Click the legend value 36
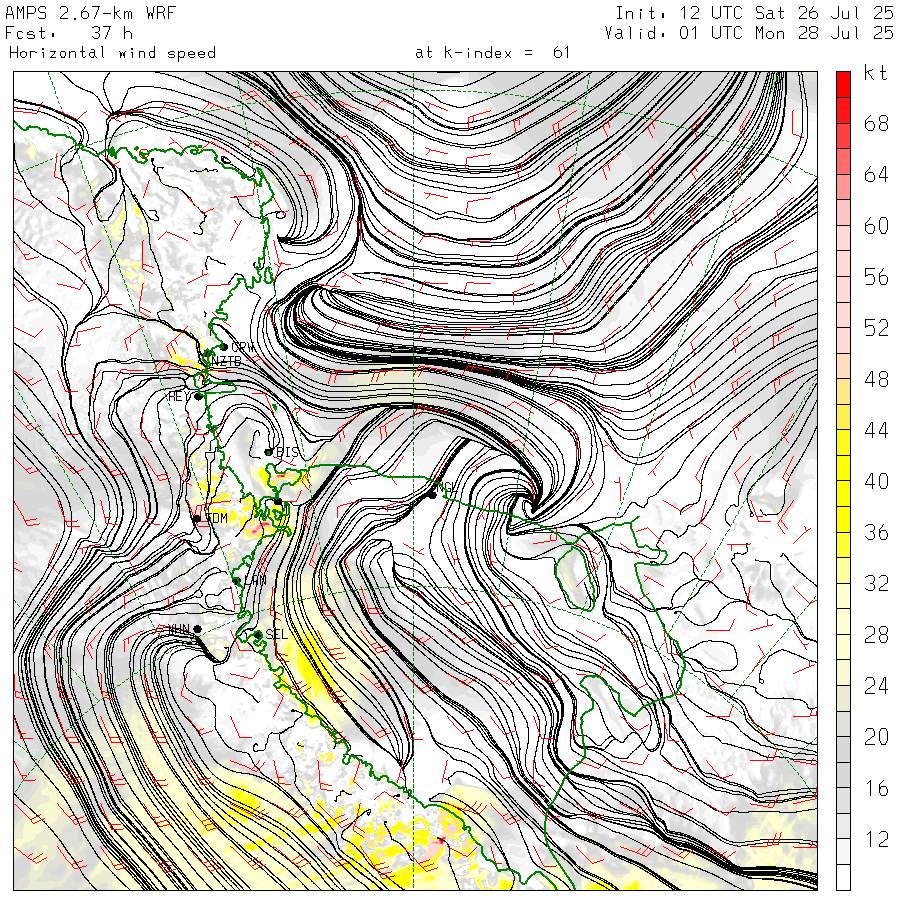The height and width of the screenshot is (900, 900). (x=876, y=532)
